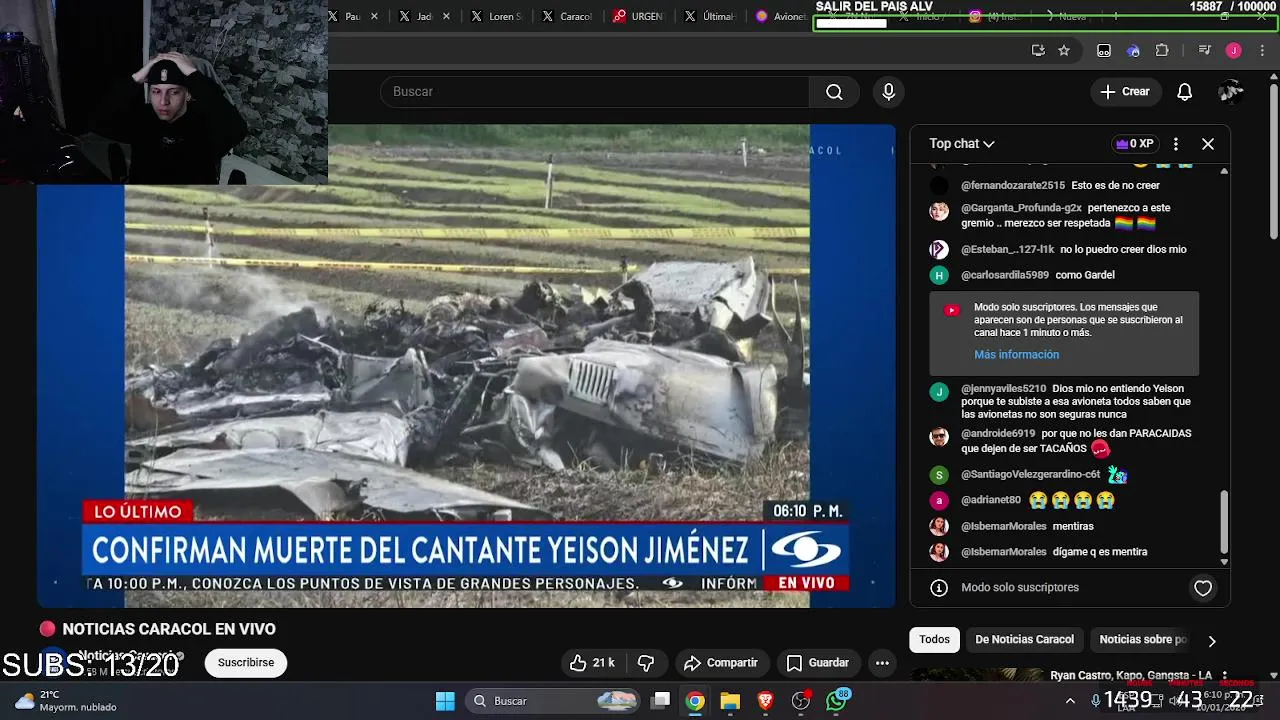The image size is (1280, 720).
Task: Click the Crear button
Action: [x=1125, y=92]
